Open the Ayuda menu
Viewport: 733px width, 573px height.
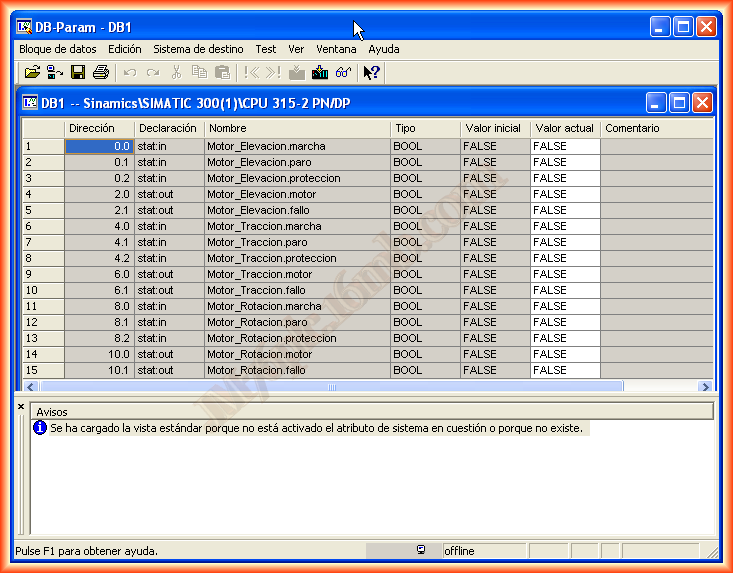(384, 48)
